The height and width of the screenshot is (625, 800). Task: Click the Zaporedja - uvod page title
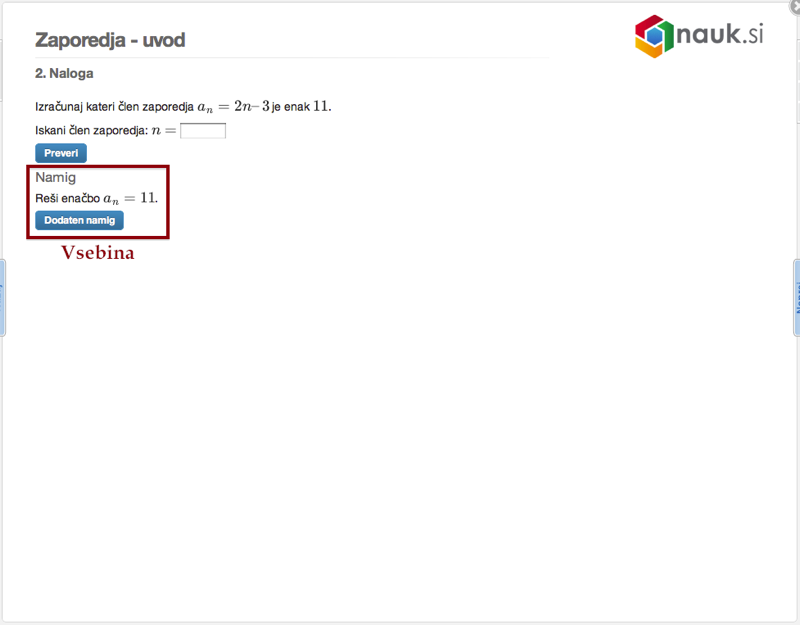pyautogui.click(x=110, y=40)
